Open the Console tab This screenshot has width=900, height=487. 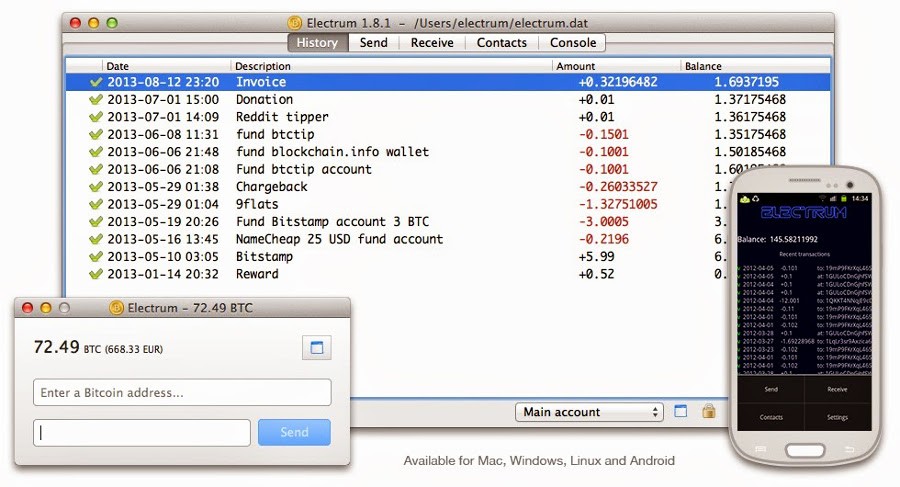click(x=573, y=42)
